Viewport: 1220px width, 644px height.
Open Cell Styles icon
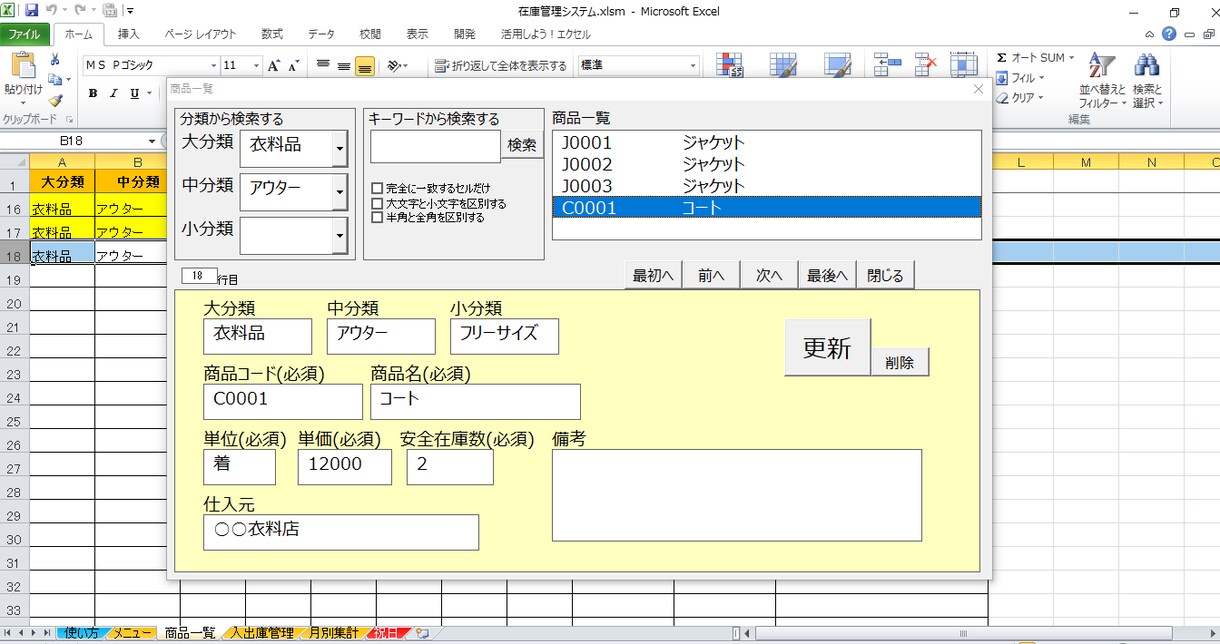837,64
